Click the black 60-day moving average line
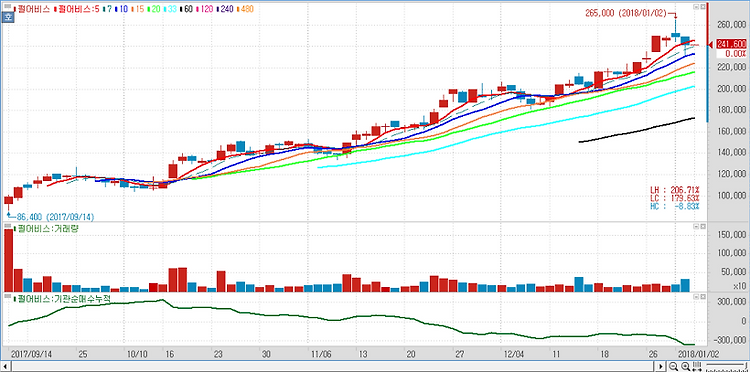This screenshot has width=750, height=372. coord(636,131)
